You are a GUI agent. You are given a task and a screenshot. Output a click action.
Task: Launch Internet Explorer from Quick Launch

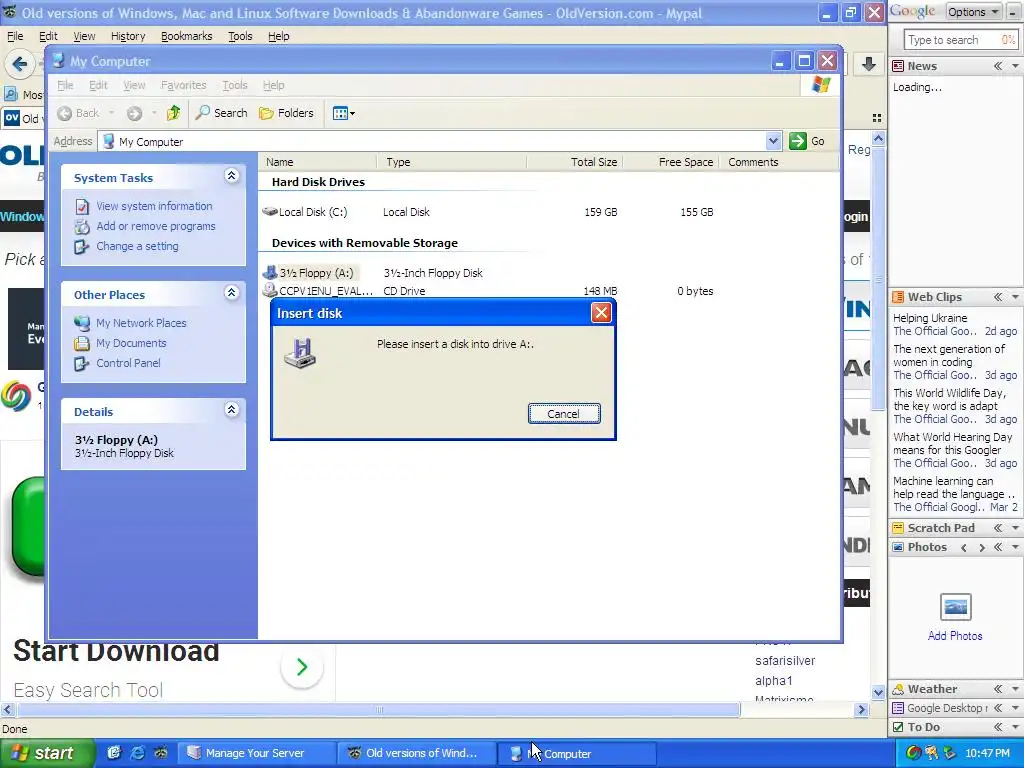click(138, 753)
